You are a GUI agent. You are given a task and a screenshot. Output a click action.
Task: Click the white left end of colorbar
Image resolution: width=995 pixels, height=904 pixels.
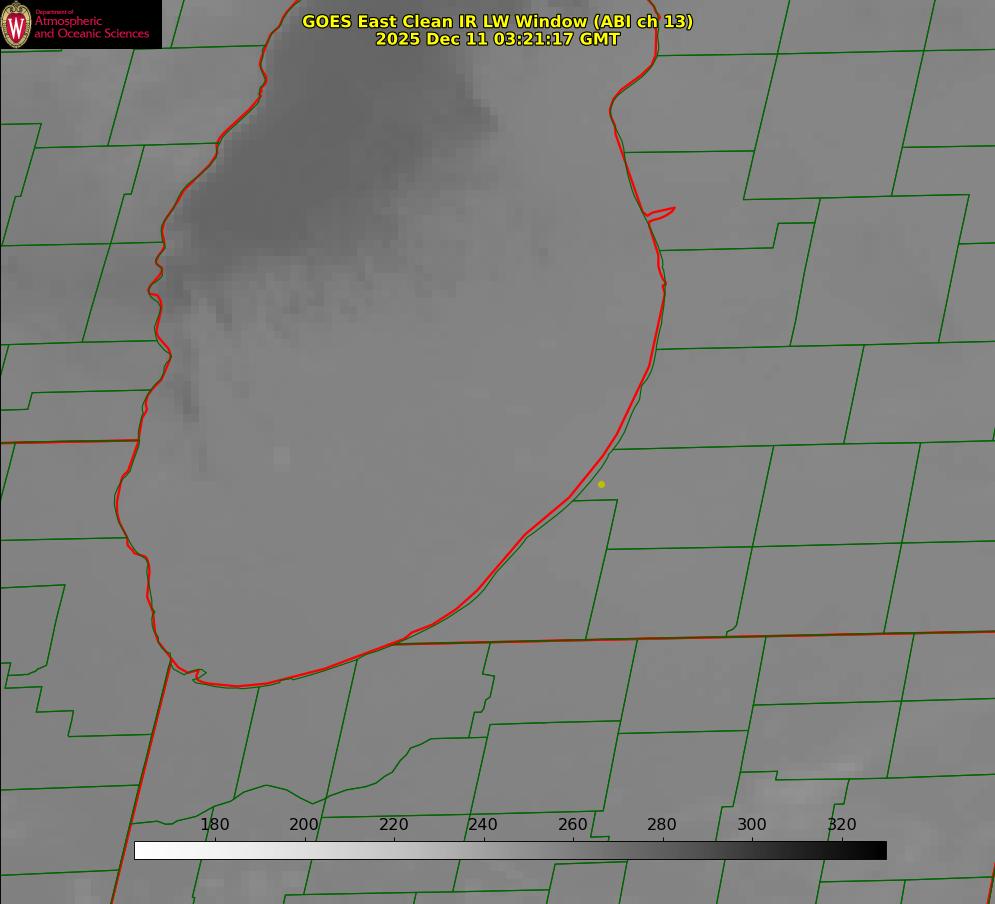(143, 850)
